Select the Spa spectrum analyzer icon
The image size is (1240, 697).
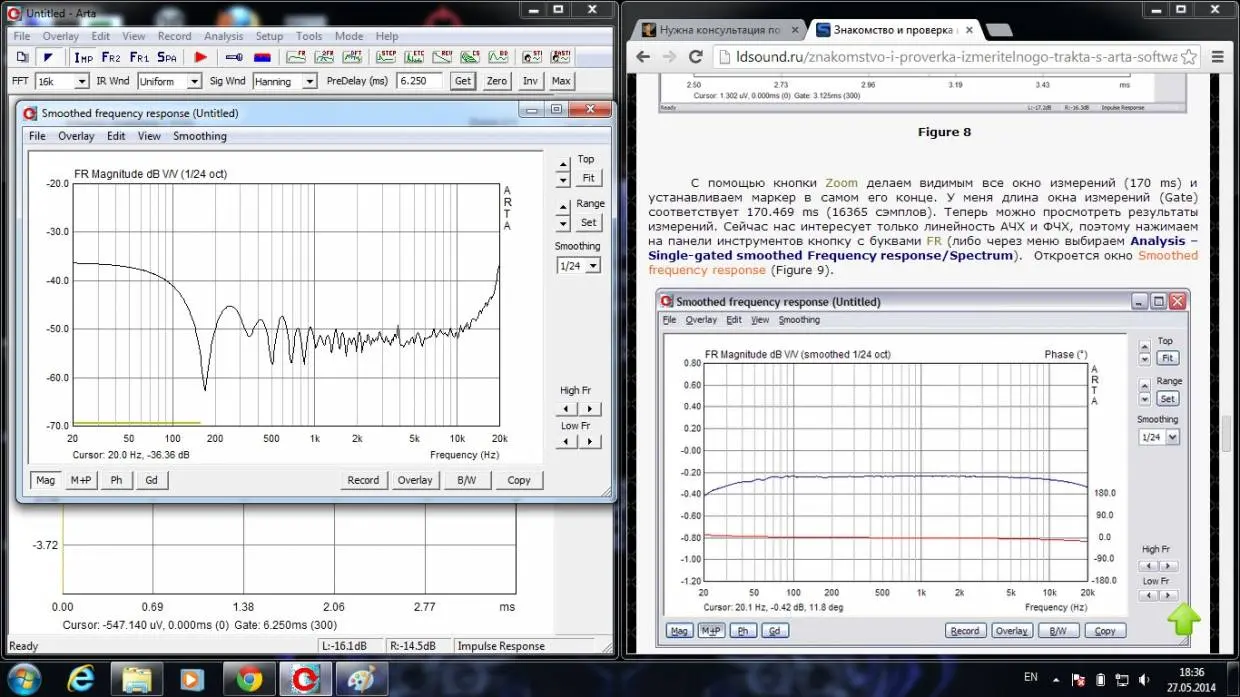pyautogui.click(x=166, y=58)
